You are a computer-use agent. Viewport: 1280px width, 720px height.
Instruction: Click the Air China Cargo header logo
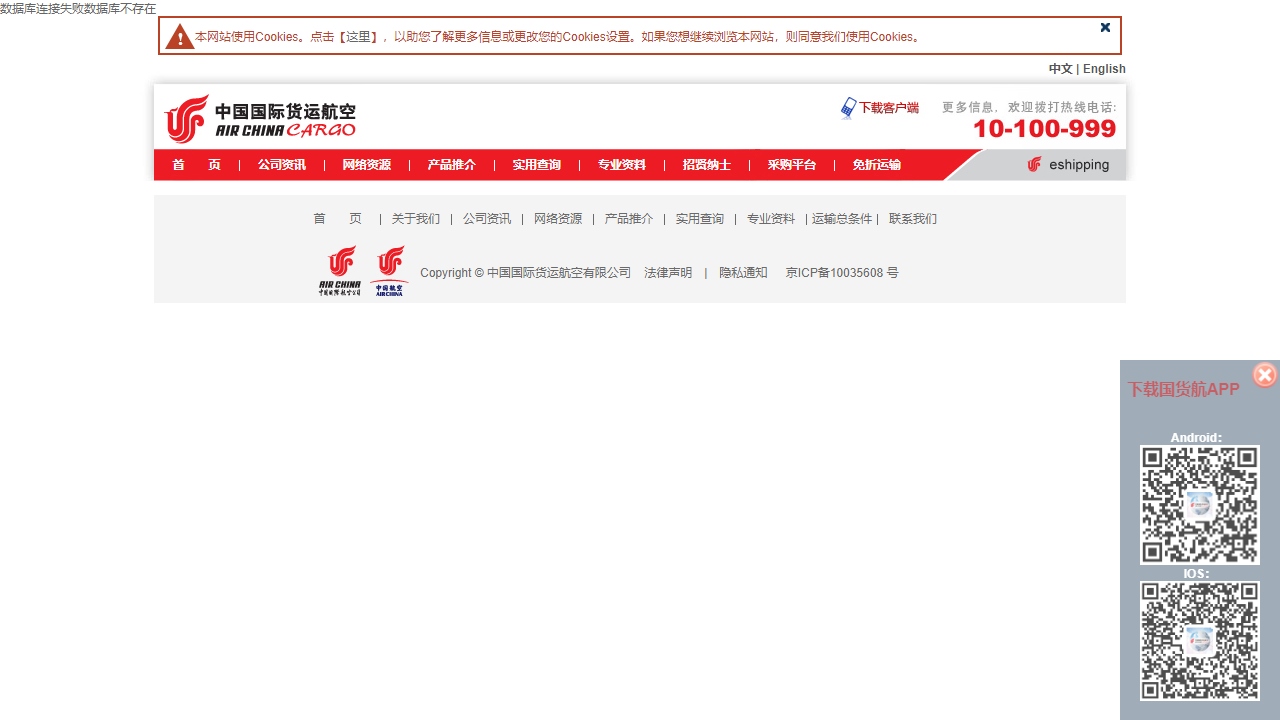[260, 119]
